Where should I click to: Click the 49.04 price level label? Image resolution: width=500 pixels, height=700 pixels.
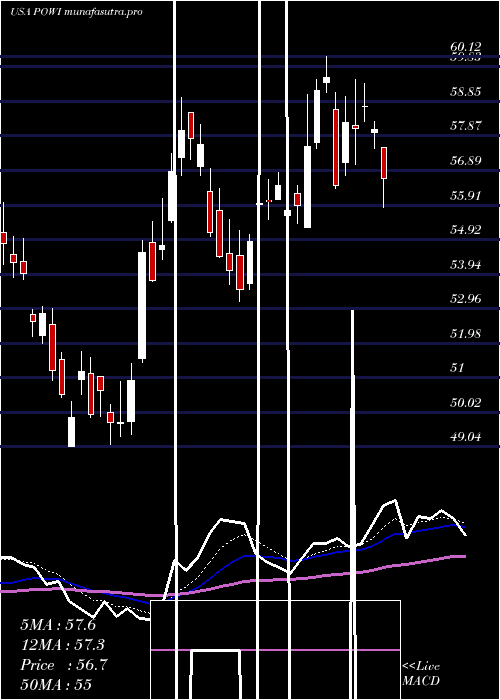(466, 437)
